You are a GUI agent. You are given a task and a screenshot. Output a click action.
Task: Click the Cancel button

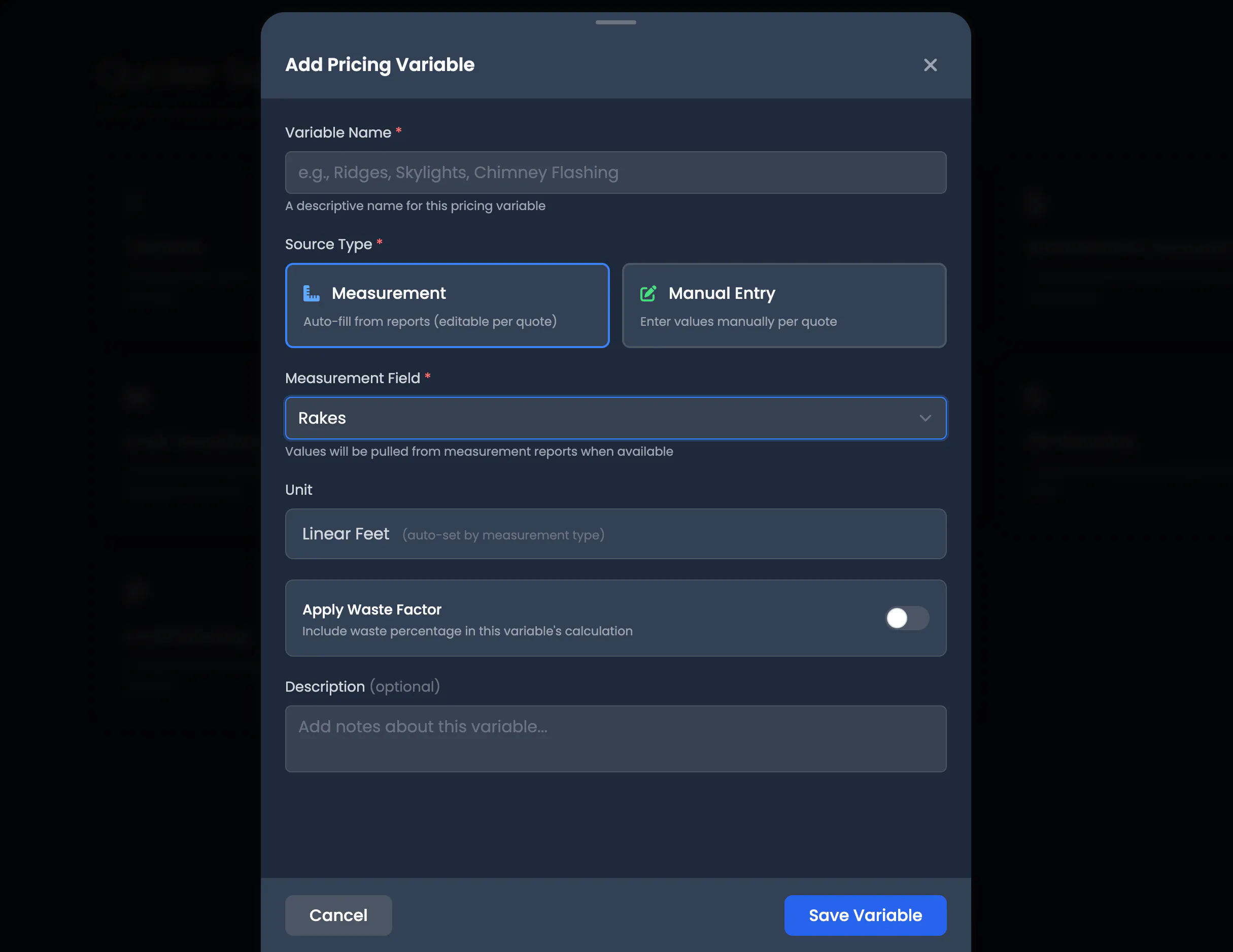(x=338, y=915)
